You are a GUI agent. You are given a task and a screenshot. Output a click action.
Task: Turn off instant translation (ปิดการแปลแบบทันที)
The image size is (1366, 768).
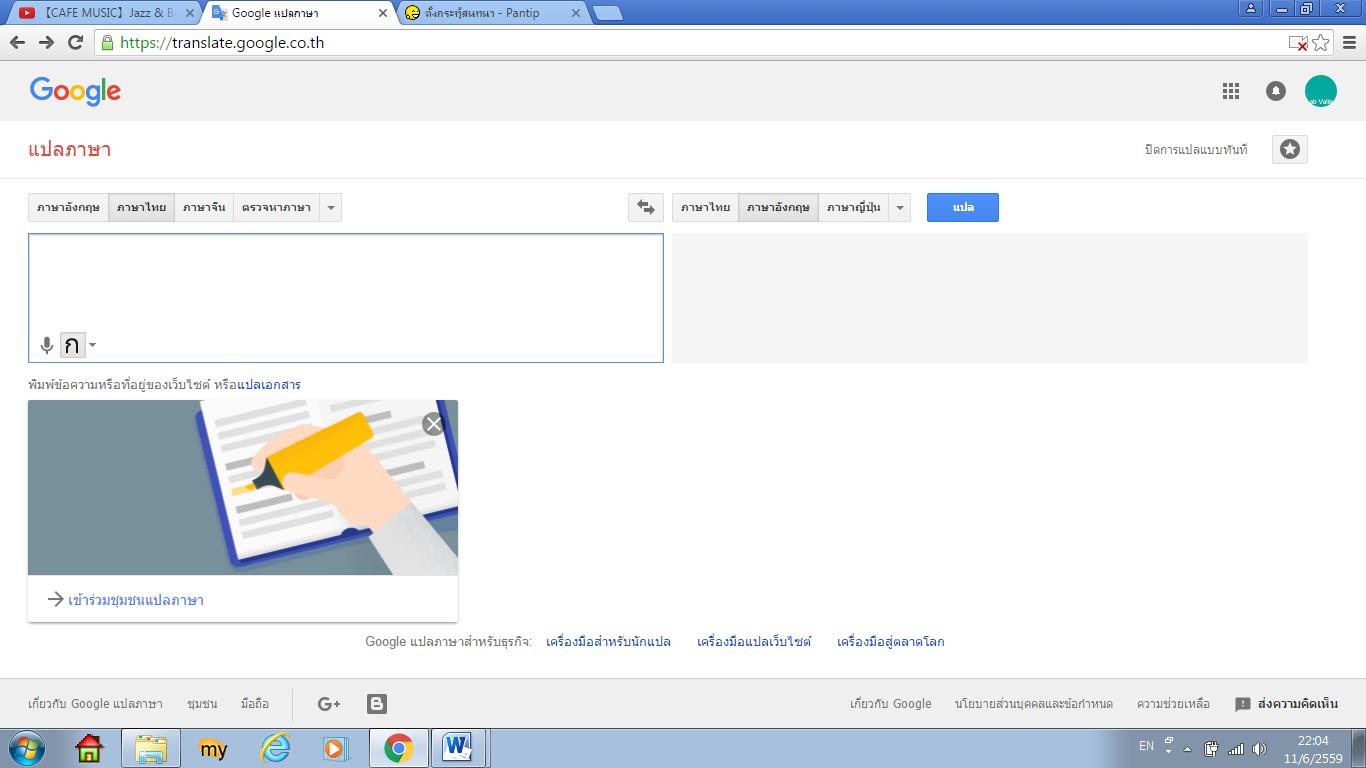(1196, 150)
